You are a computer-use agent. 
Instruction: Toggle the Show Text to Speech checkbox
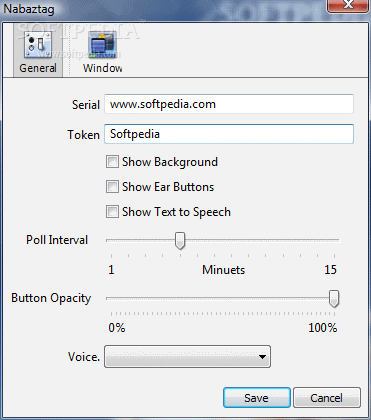(112, 212)
